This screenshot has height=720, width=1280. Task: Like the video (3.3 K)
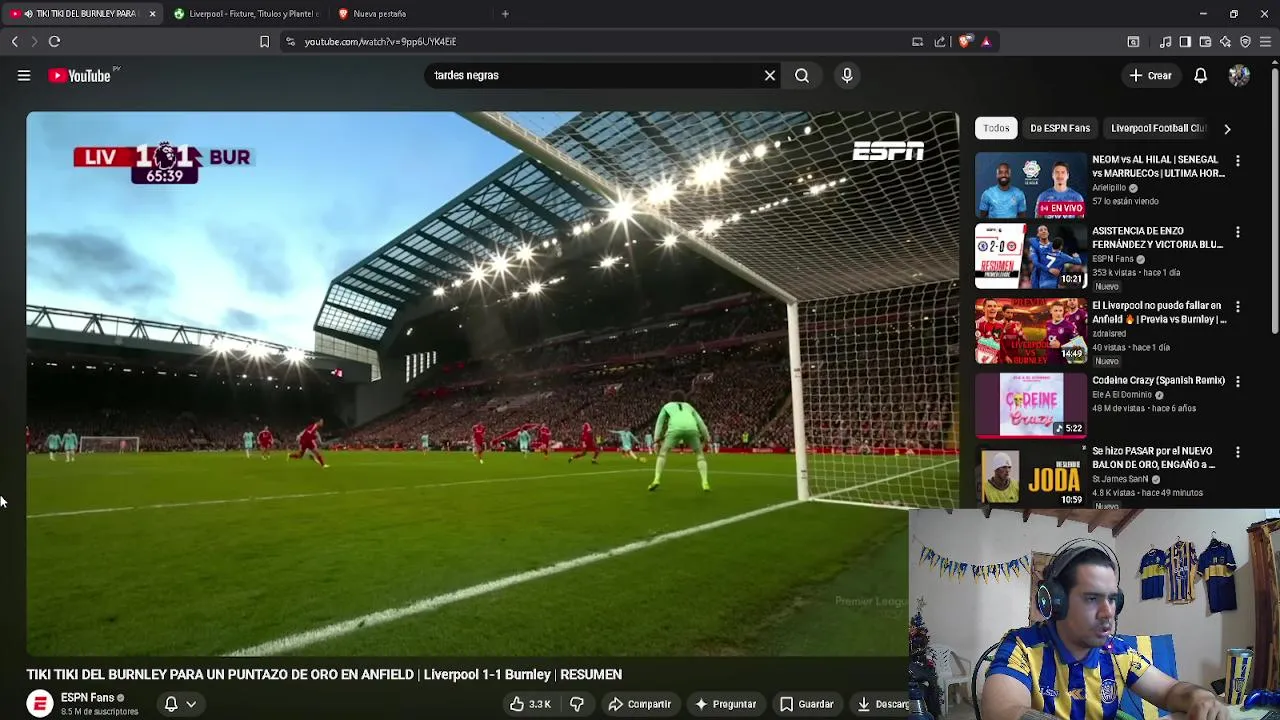tap(530, 704)
